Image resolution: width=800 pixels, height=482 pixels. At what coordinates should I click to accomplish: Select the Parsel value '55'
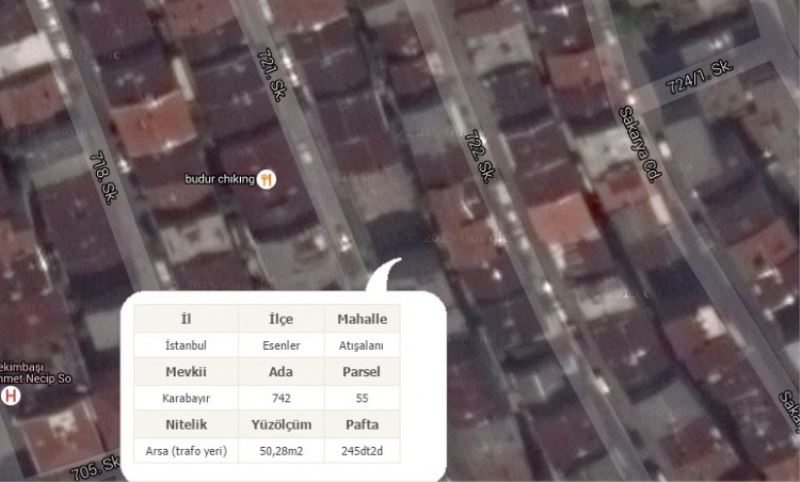click(x=362, y=398)
